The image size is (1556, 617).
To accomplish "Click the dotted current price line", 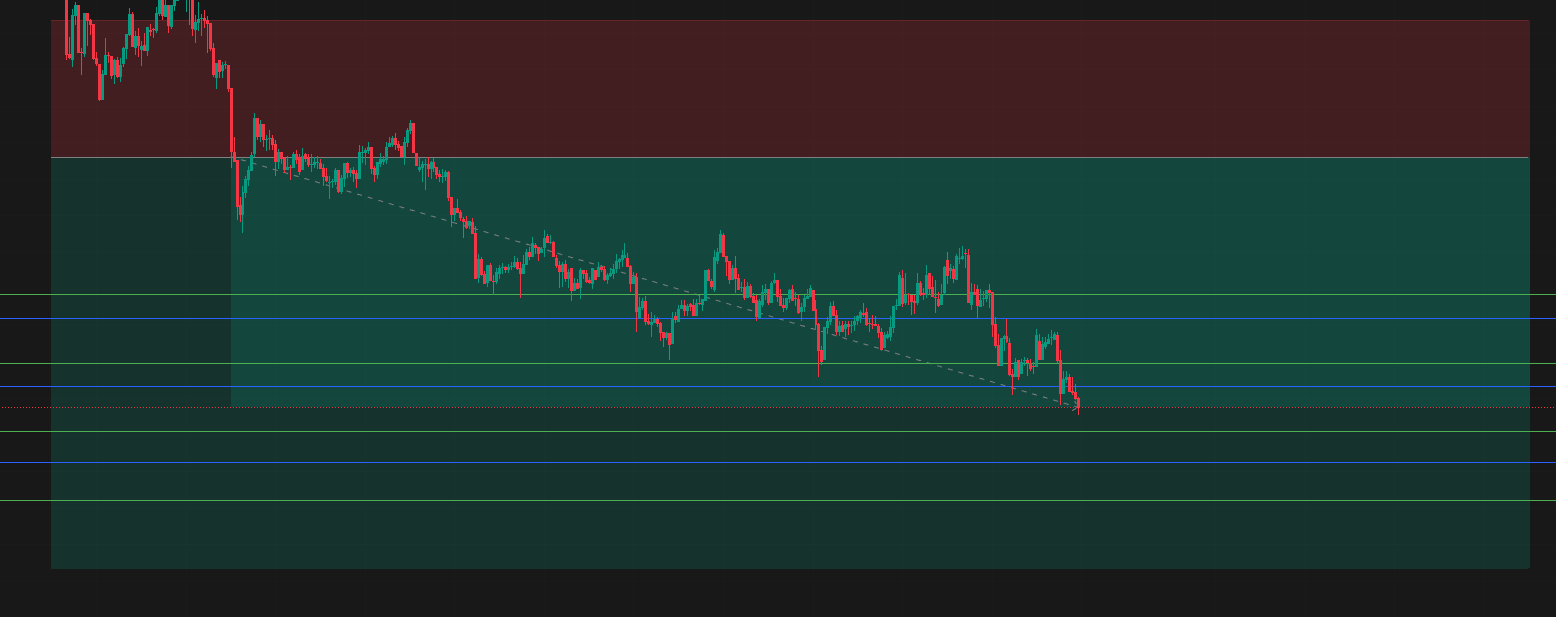I will (1300, 407).
